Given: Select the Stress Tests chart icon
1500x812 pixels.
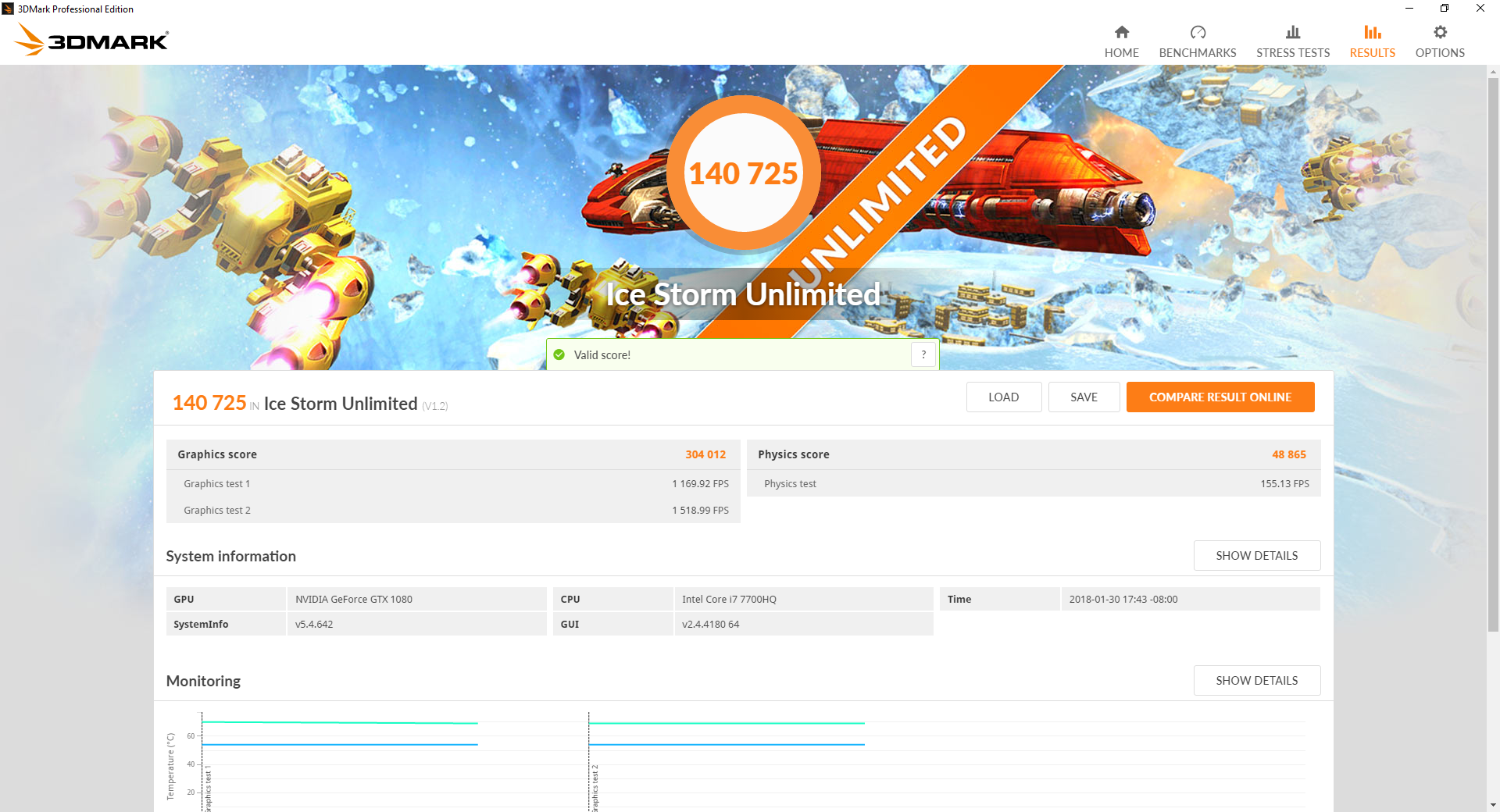Looking at the screenshot, I should 1292,32.
